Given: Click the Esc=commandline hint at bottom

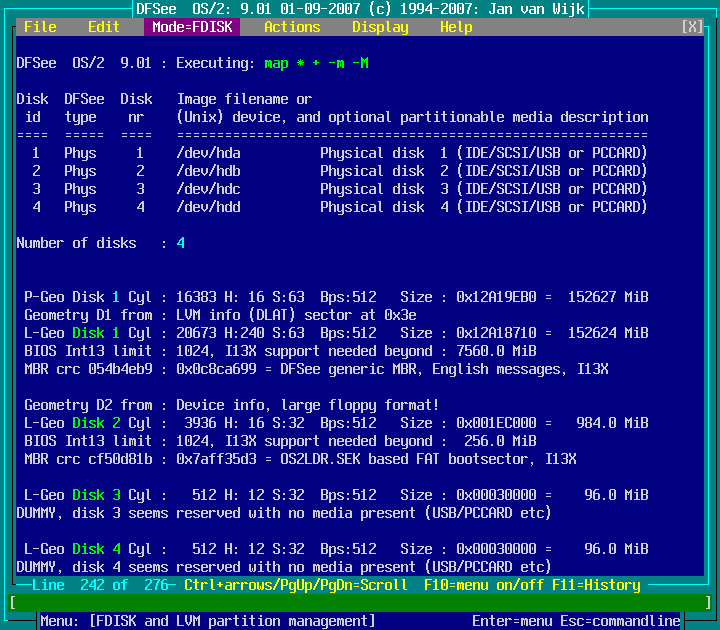Looking at the screenshot, I should point(620,621).
